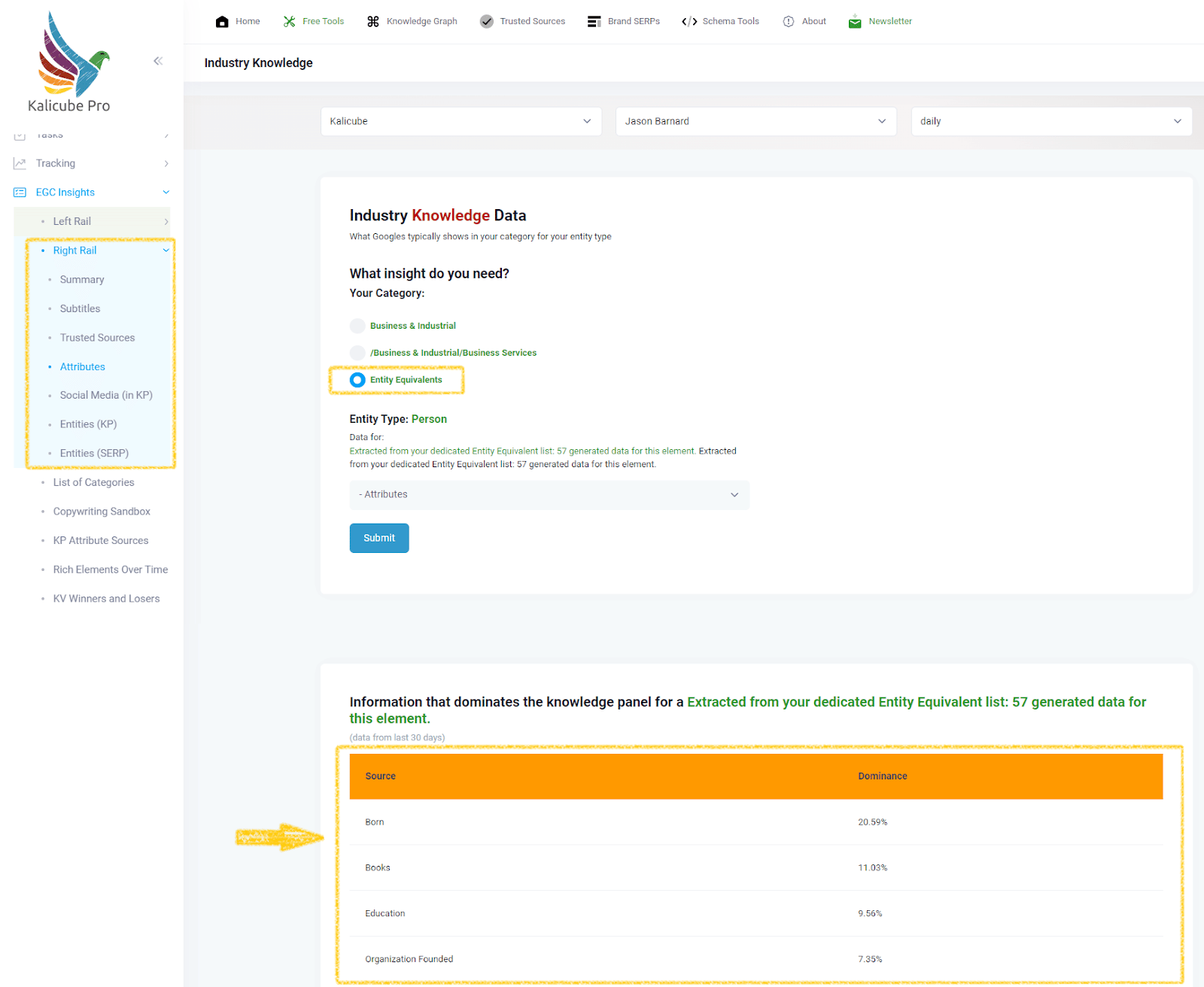This screenshot has width=1204, height=987.
Task: Open Subtitles under Right Rail
Action: (80, 308)
